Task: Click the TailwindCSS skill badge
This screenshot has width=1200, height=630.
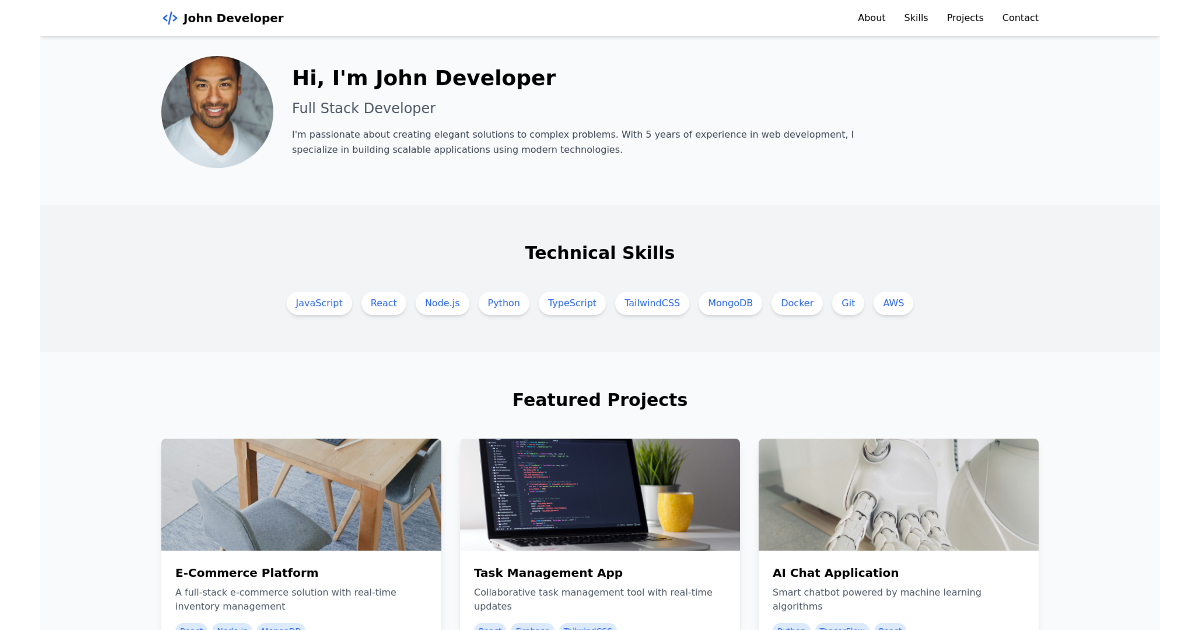Action: point(652,303)
